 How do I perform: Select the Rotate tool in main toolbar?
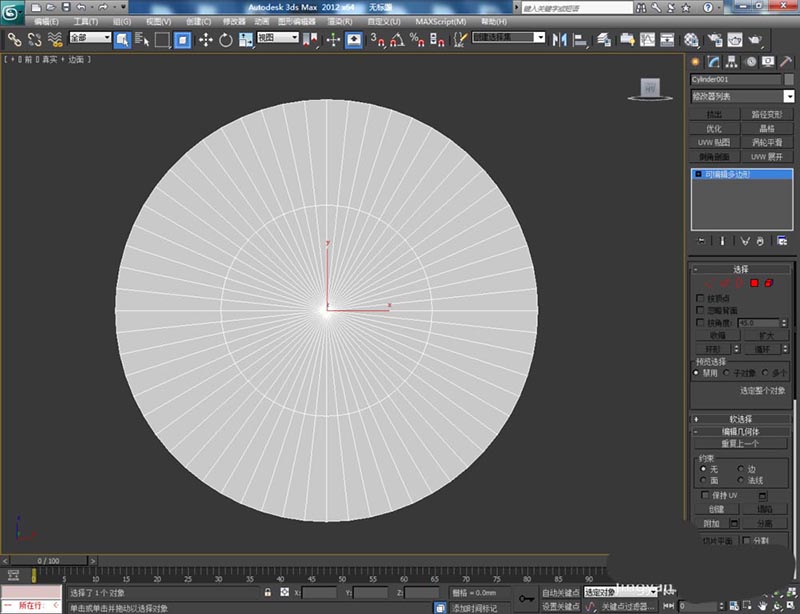[226, 40]
